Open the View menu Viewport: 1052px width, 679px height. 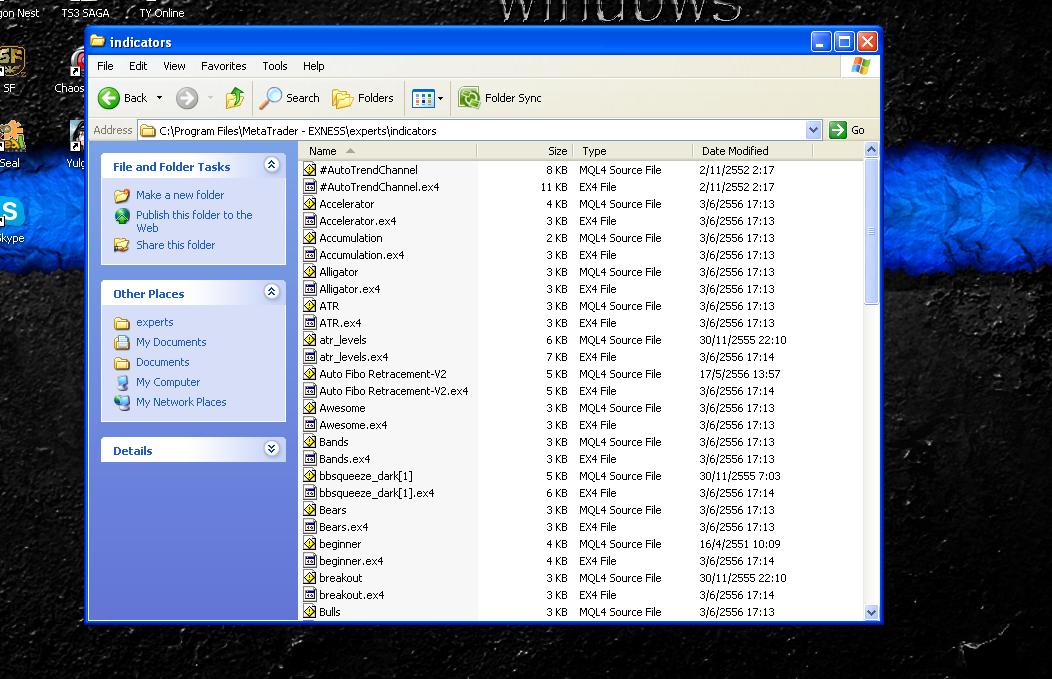[x=174, y=66]
